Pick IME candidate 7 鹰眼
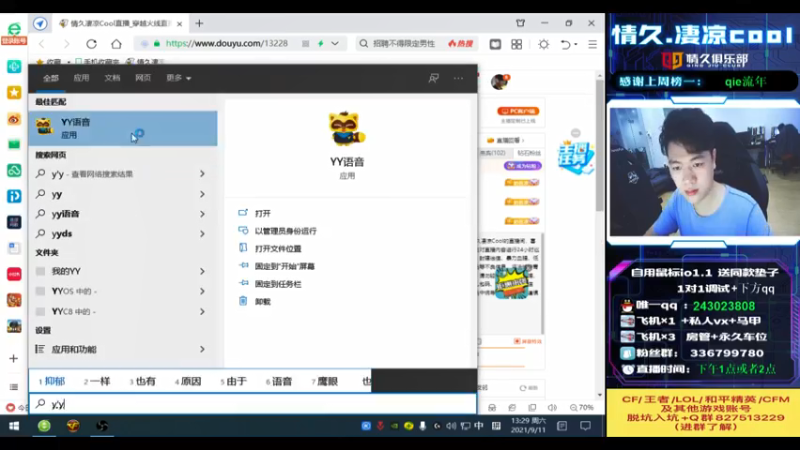This screenshot has width=800, height=450. click(324, 381)
